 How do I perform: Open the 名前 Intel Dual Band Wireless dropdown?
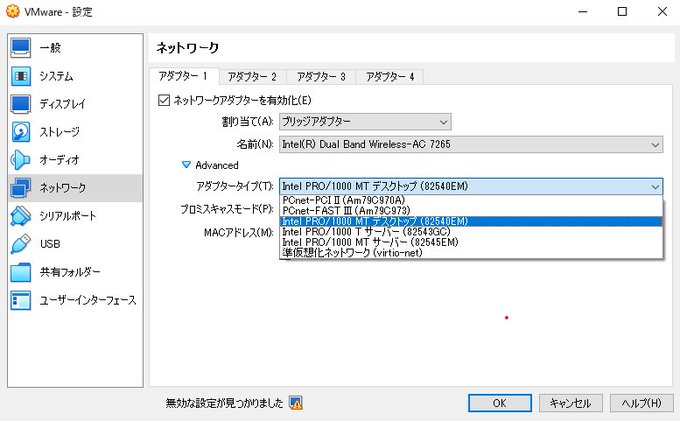[471, 144]
